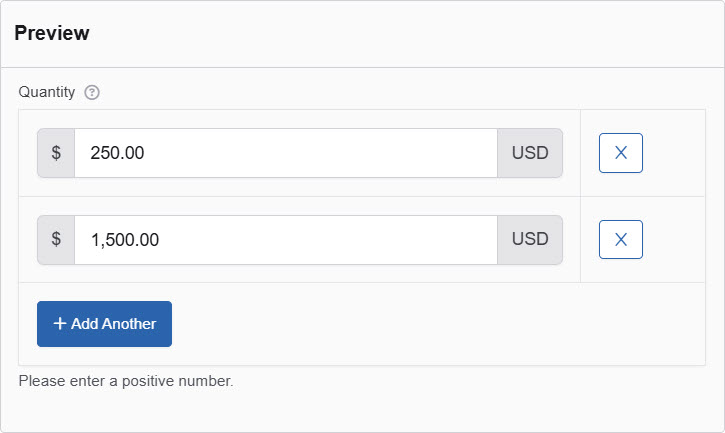Screen dimensions: 725x433
Task: Click the dollar sign before 1,500.00
Action: tap(56, 240)
